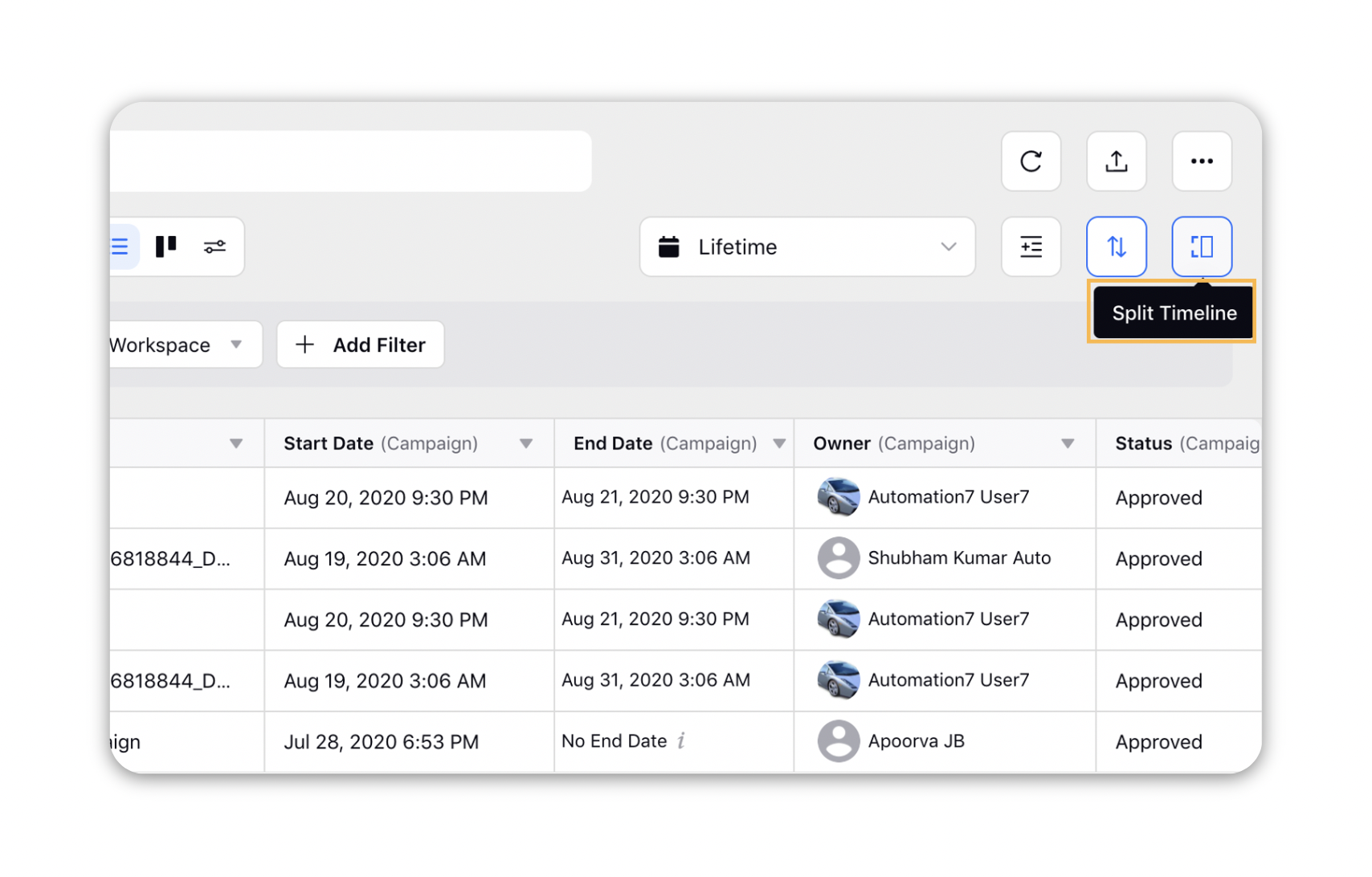Select the 'No End Date' cell text
1372x877 pixels.
coord(615,740)
